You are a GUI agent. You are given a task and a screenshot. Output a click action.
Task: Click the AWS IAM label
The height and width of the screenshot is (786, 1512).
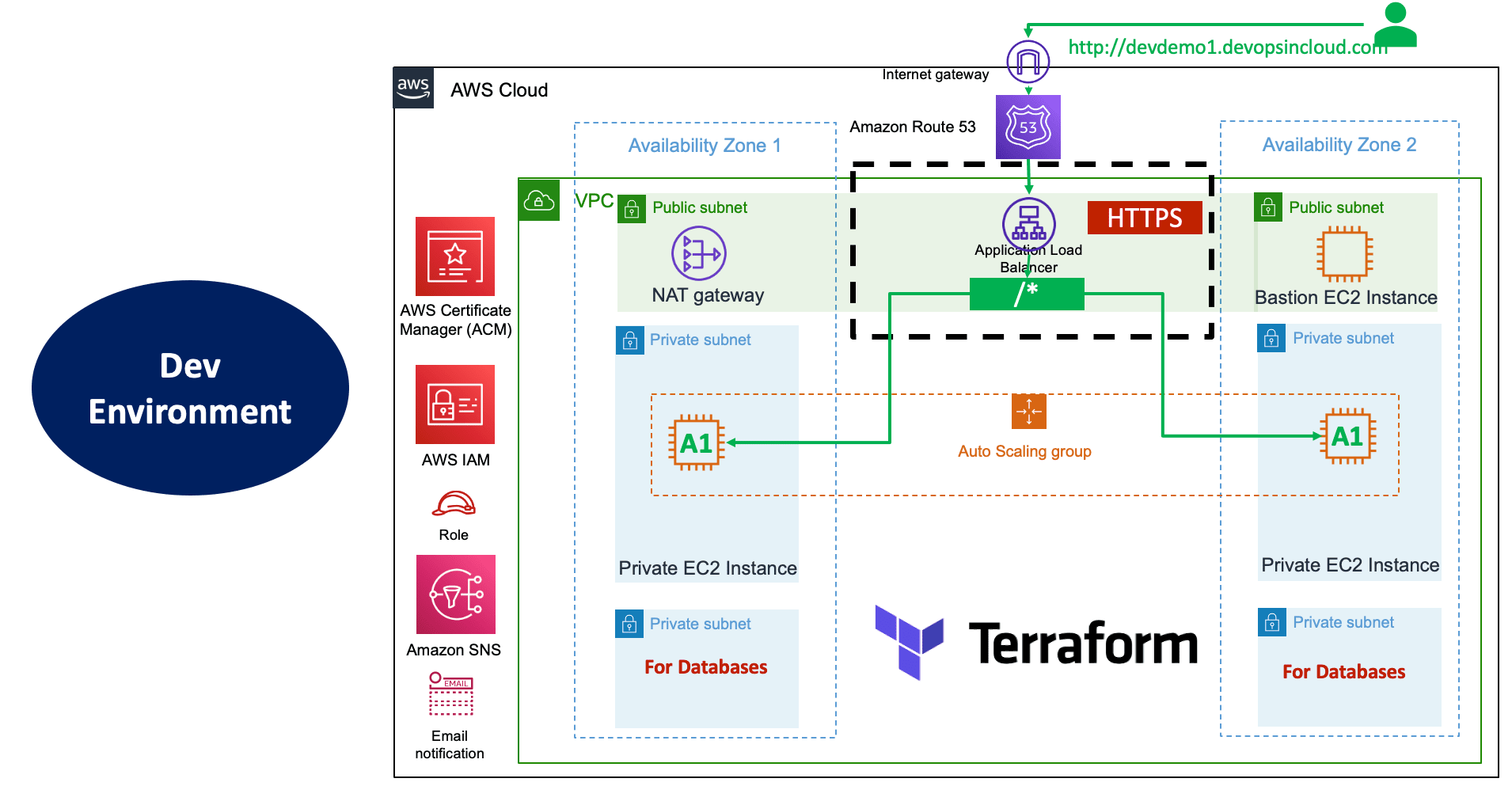pos(456,460)
